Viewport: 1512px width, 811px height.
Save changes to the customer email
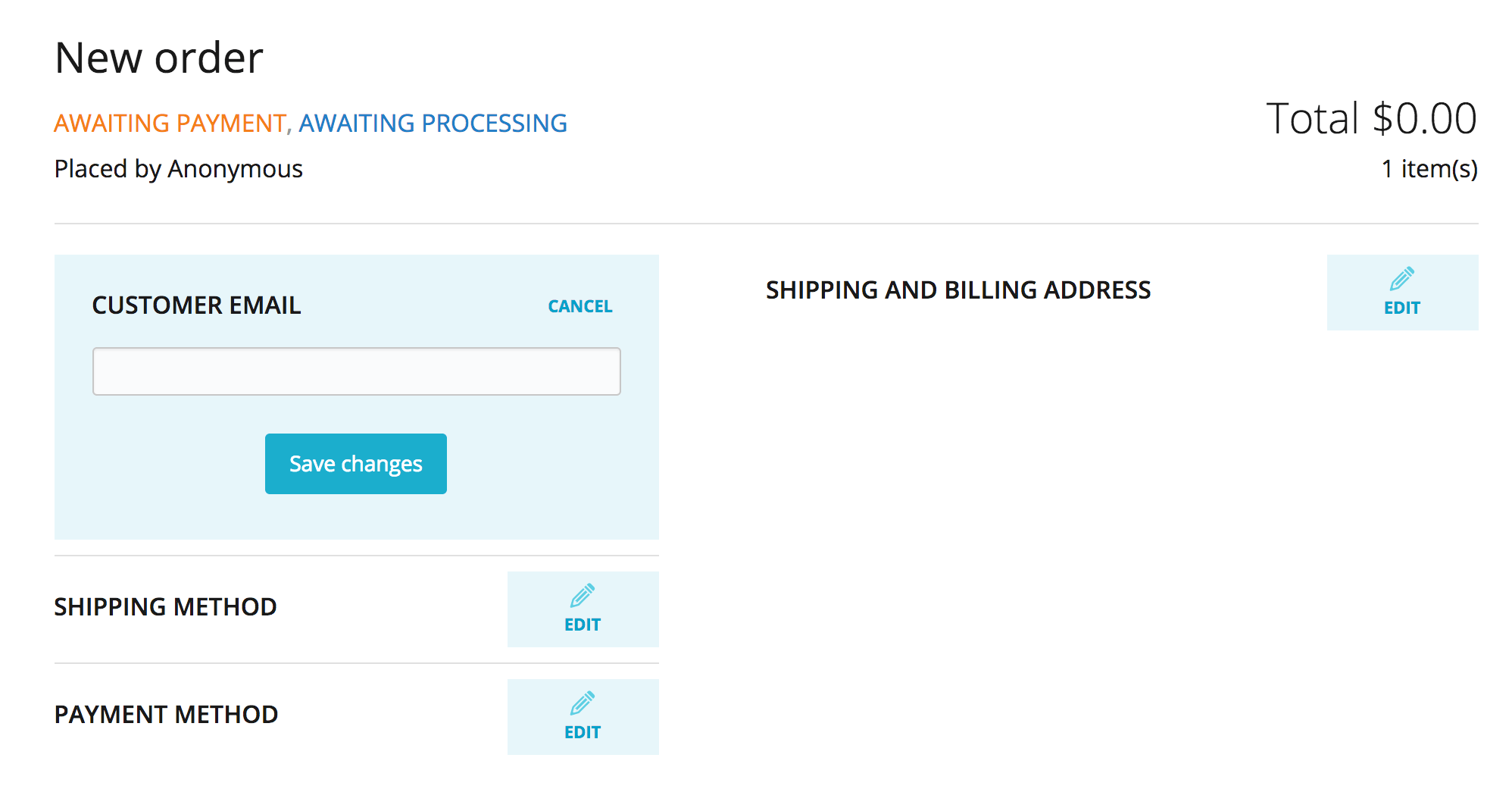click(355, 464)
